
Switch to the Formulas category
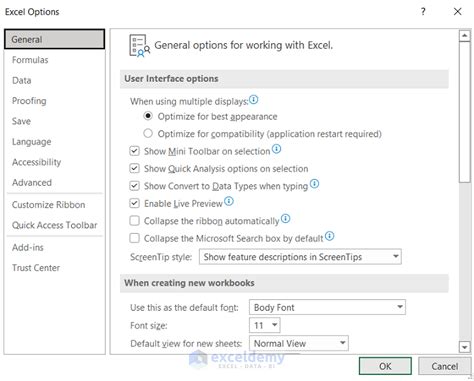pyautogui.click(x=55, y=60)
